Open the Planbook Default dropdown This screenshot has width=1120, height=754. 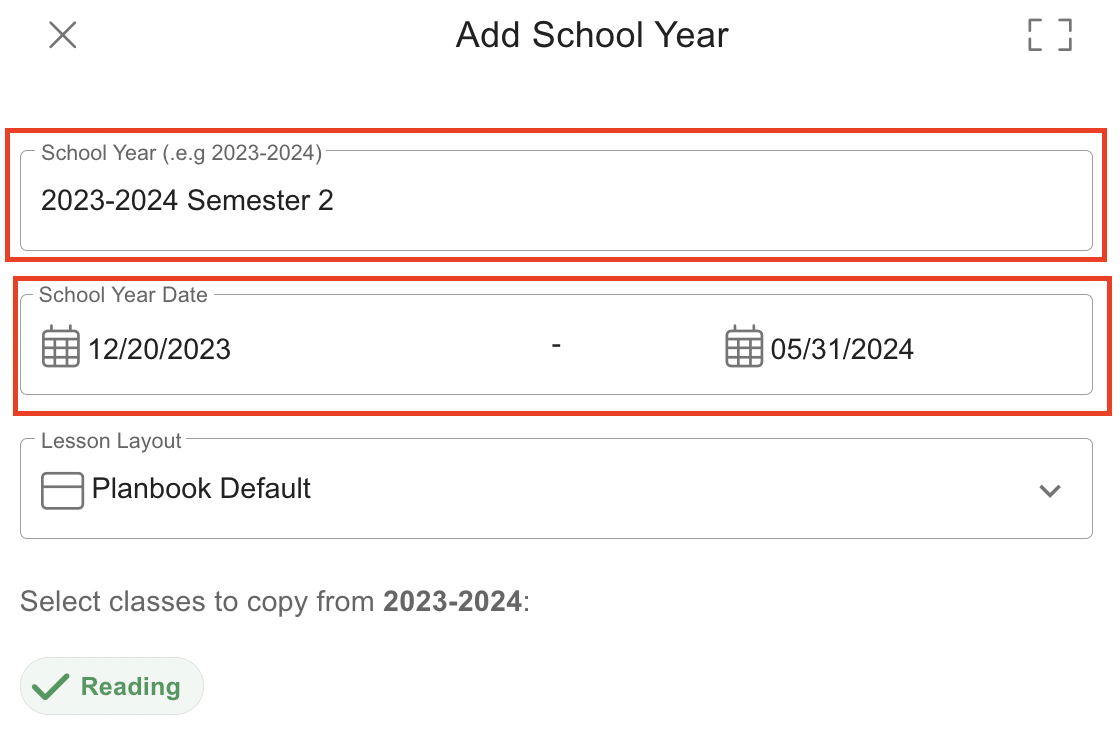click(x=200, y=489)
